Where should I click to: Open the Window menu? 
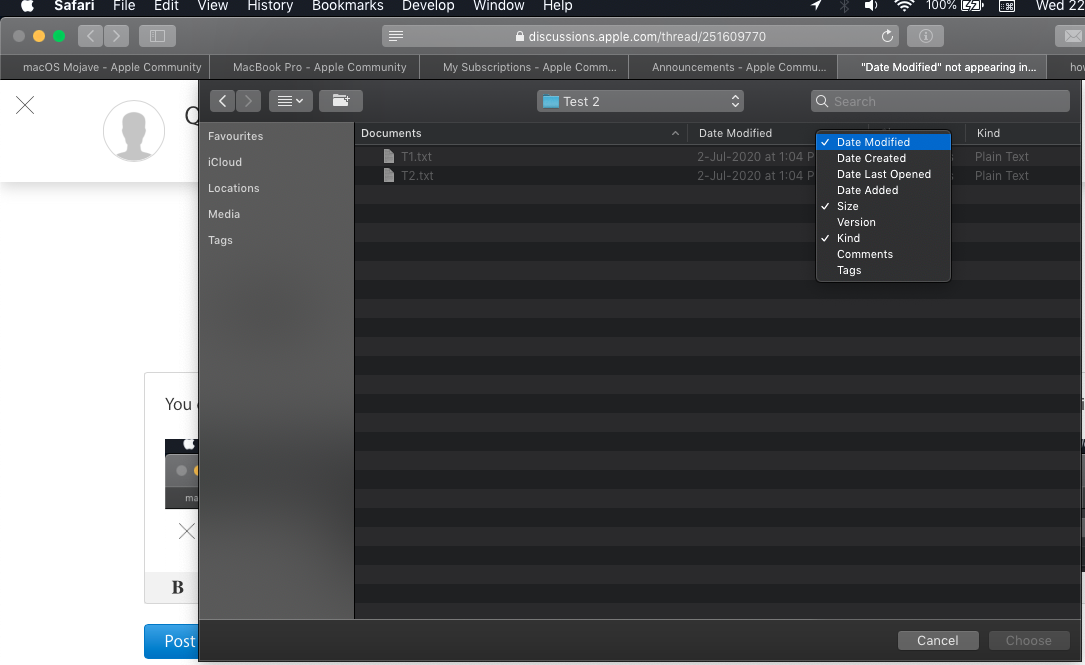(498, 6)
